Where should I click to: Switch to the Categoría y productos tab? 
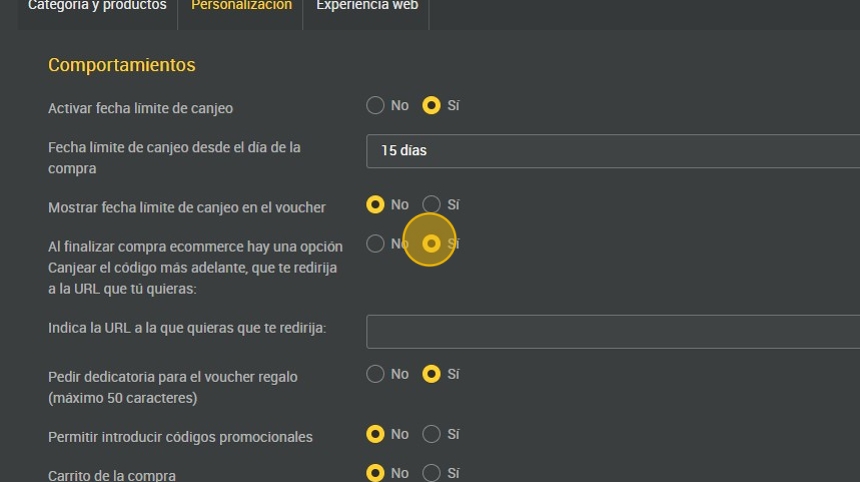click(x=97, y=6)
